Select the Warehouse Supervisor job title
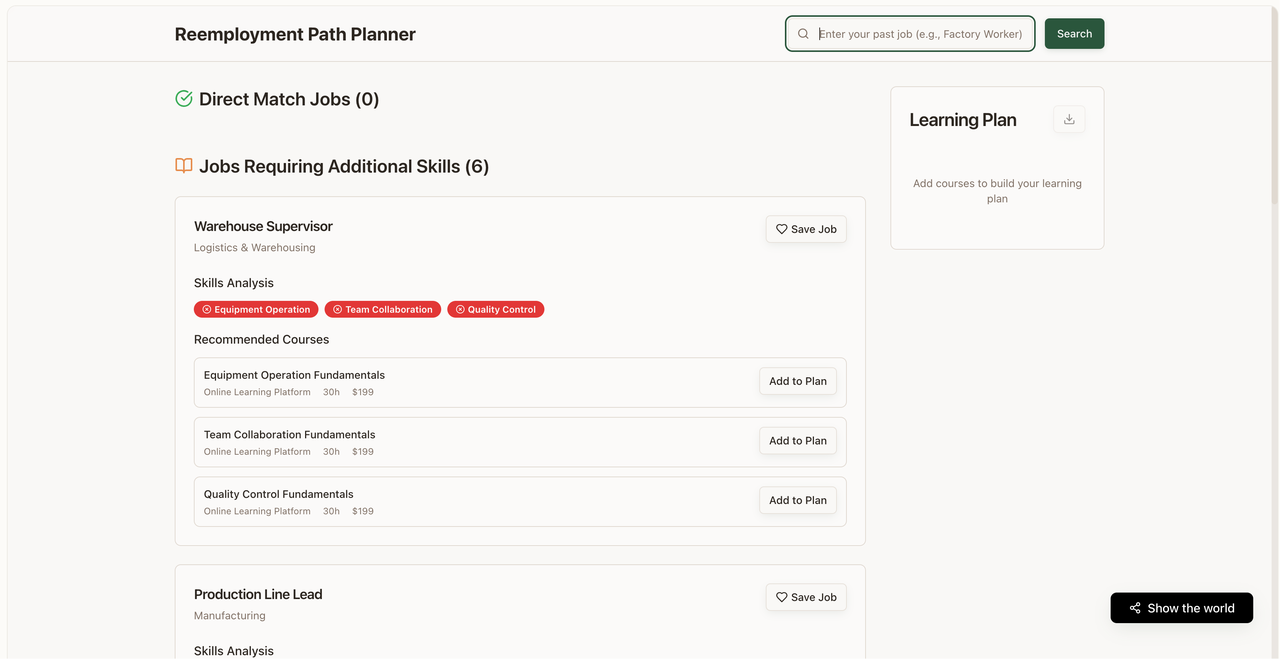This screenshot has height=659, width=1280. pos(263,226)
